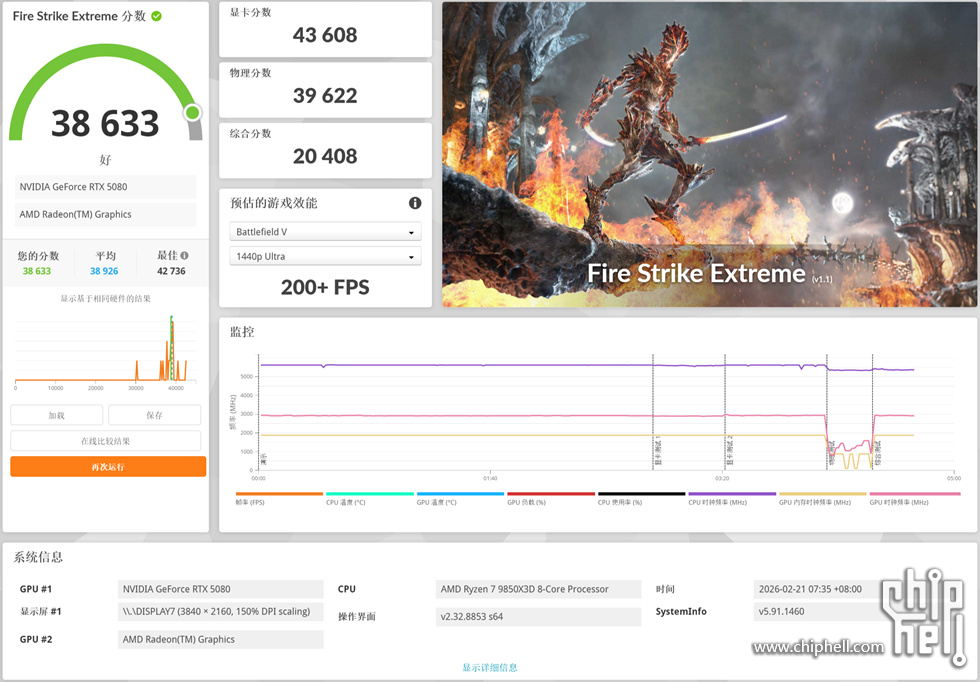The height and width of the screenshot is (682, 980).
Task: Click the info icon next to 最佳
Action: coord(184,256)
